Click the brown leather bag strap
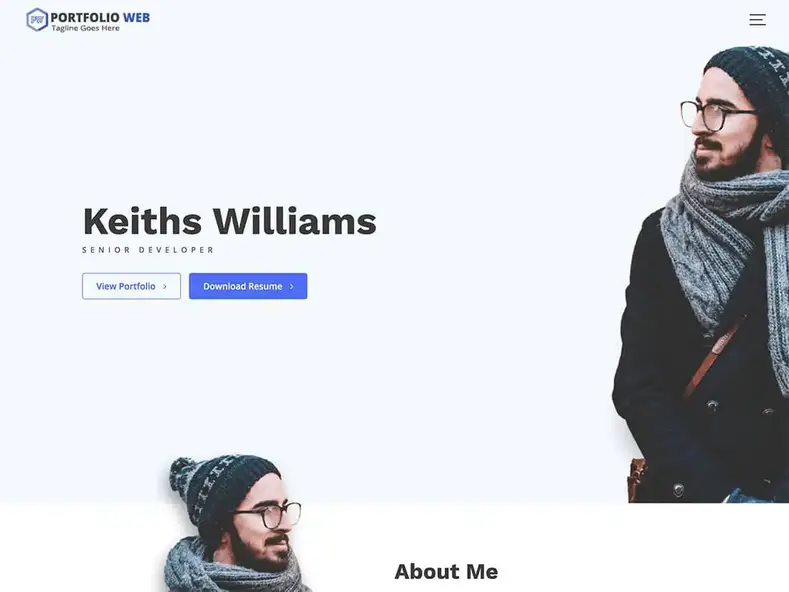Image resolution: width=789 pixels, height=592 pixels. pyautogui.click(x=715, y=356)
